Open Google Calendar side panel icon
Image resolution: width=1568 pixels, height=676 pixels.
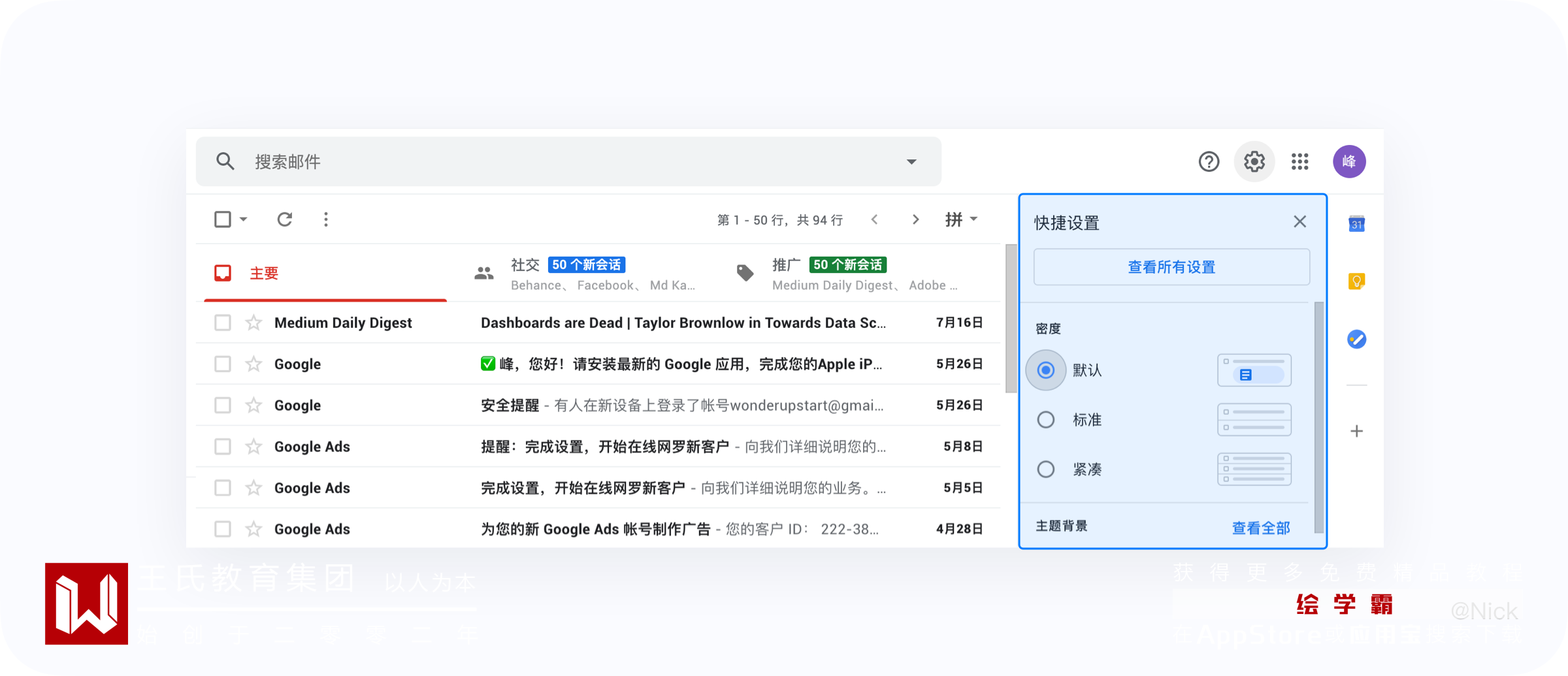pos(1356,224)
